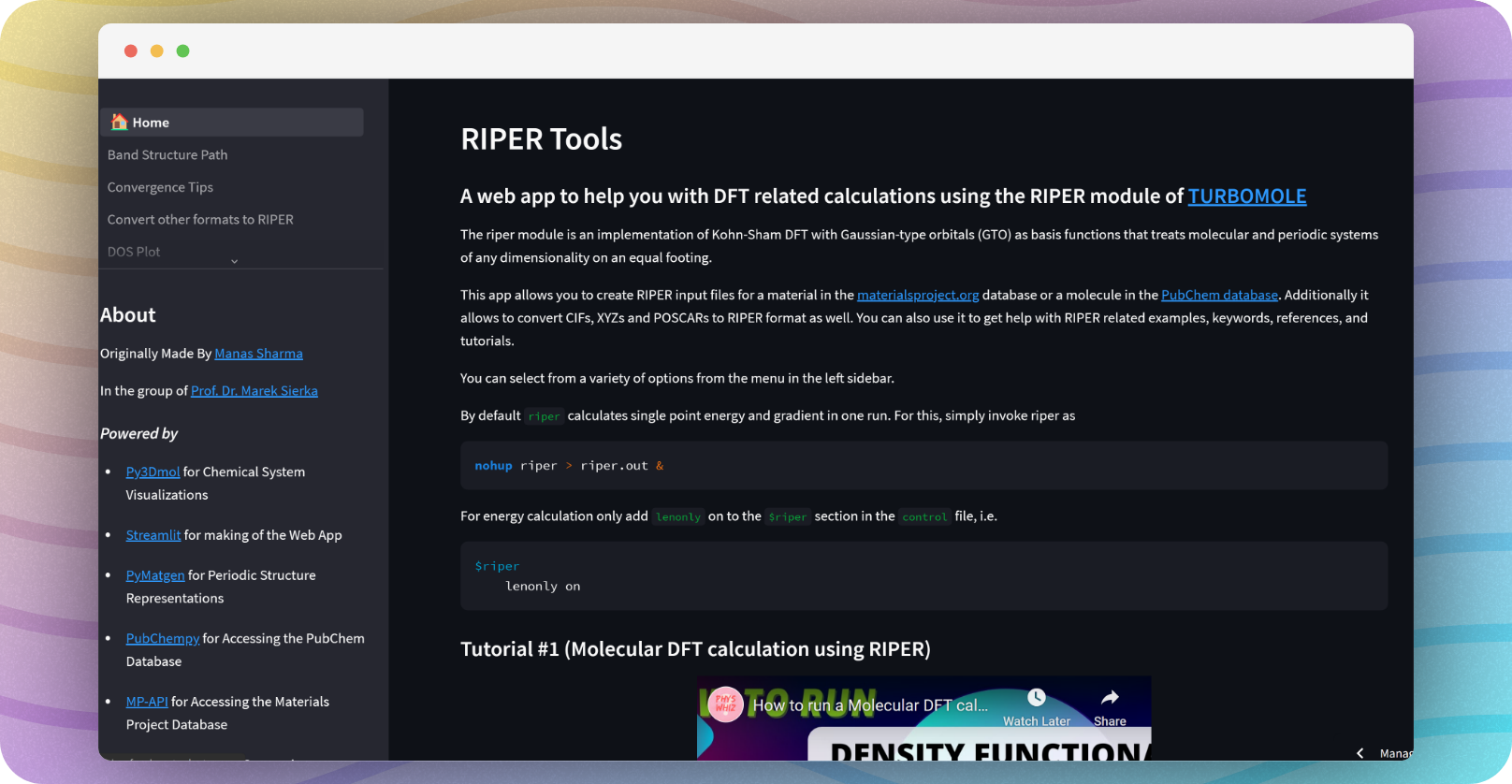
Task: Expand the sidebar page list chevron
Action: (x=234, y=262)
